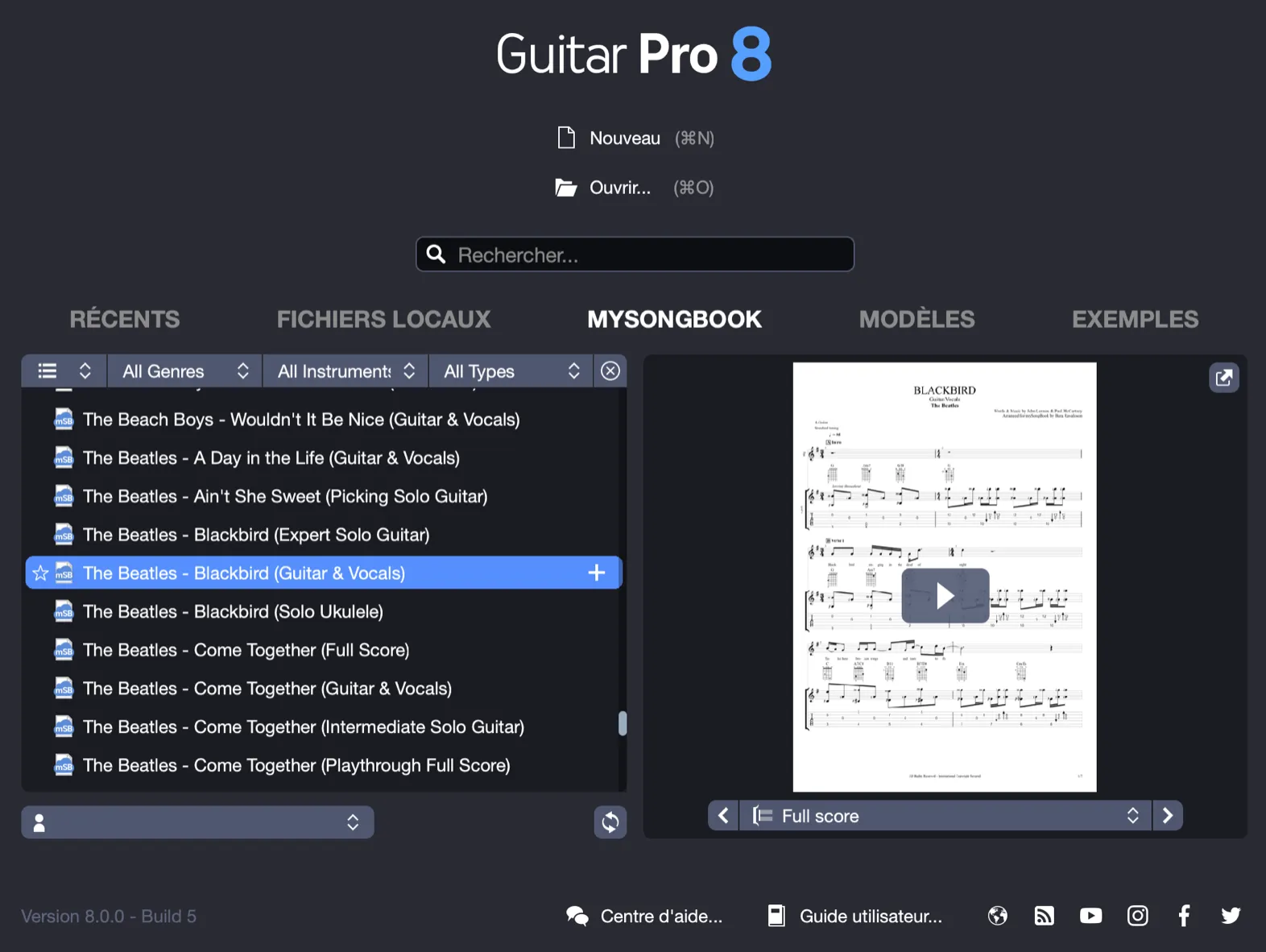Toggle favorite star on Blackbird (Guitar & Vocals)
The height and width of the screenshot is (952, 1266).
point(40,573)
